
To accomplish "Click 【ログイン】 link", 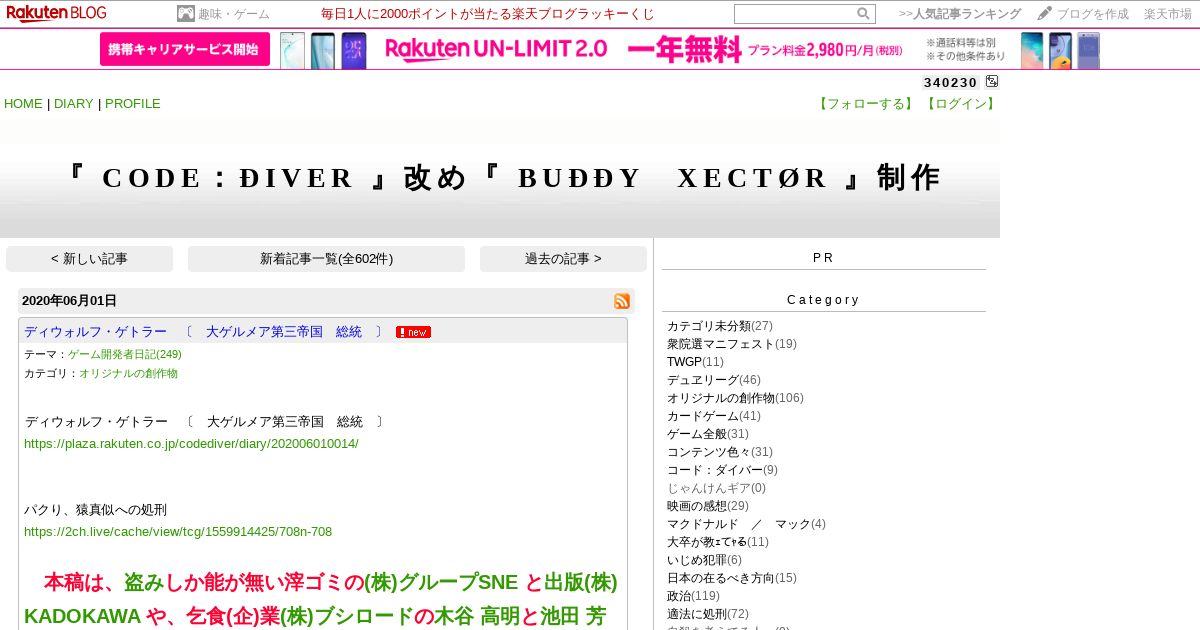I will [x=960, y=104].
